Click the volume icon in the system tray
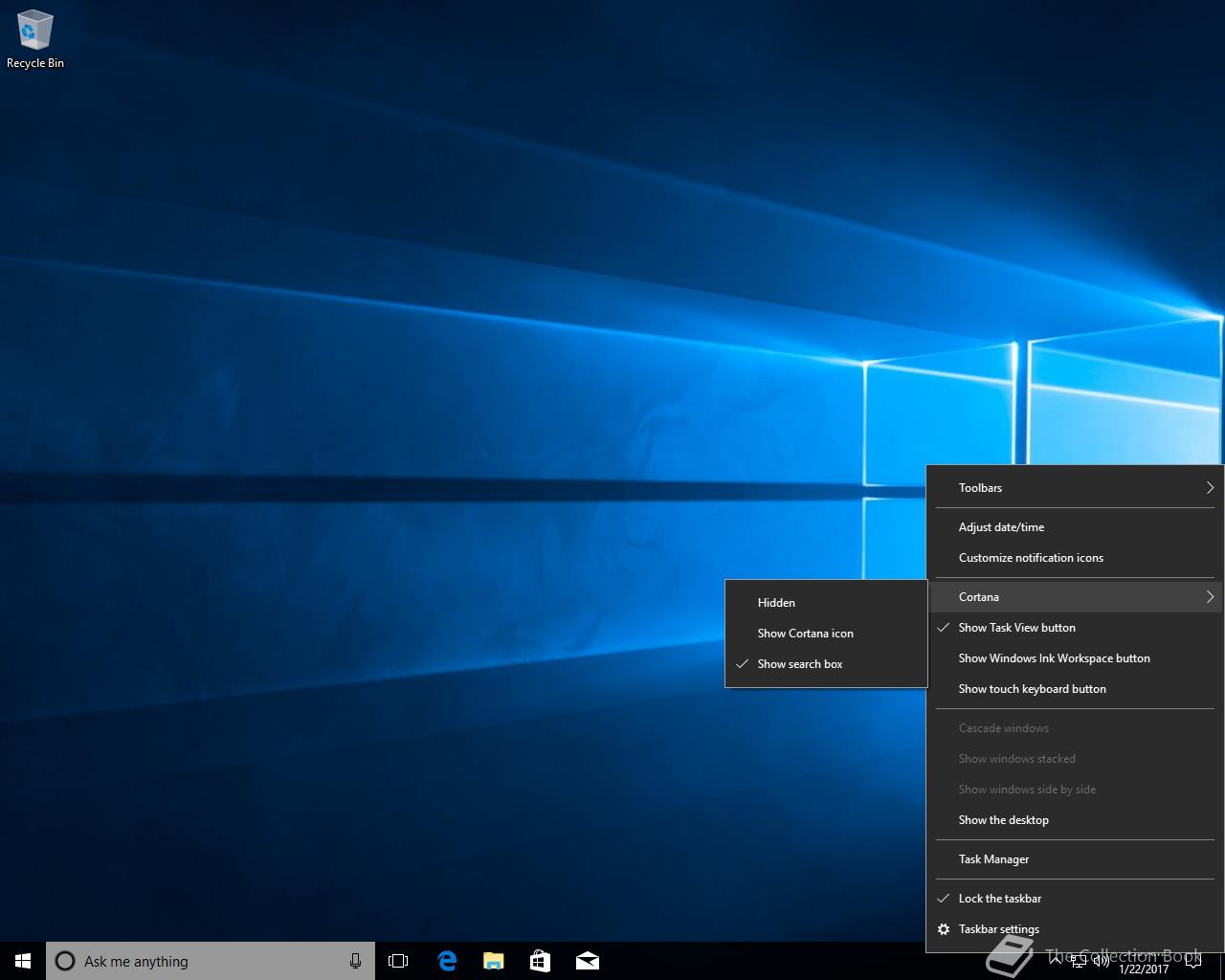Screen dimensions: 1225x980 [1101, 961]
